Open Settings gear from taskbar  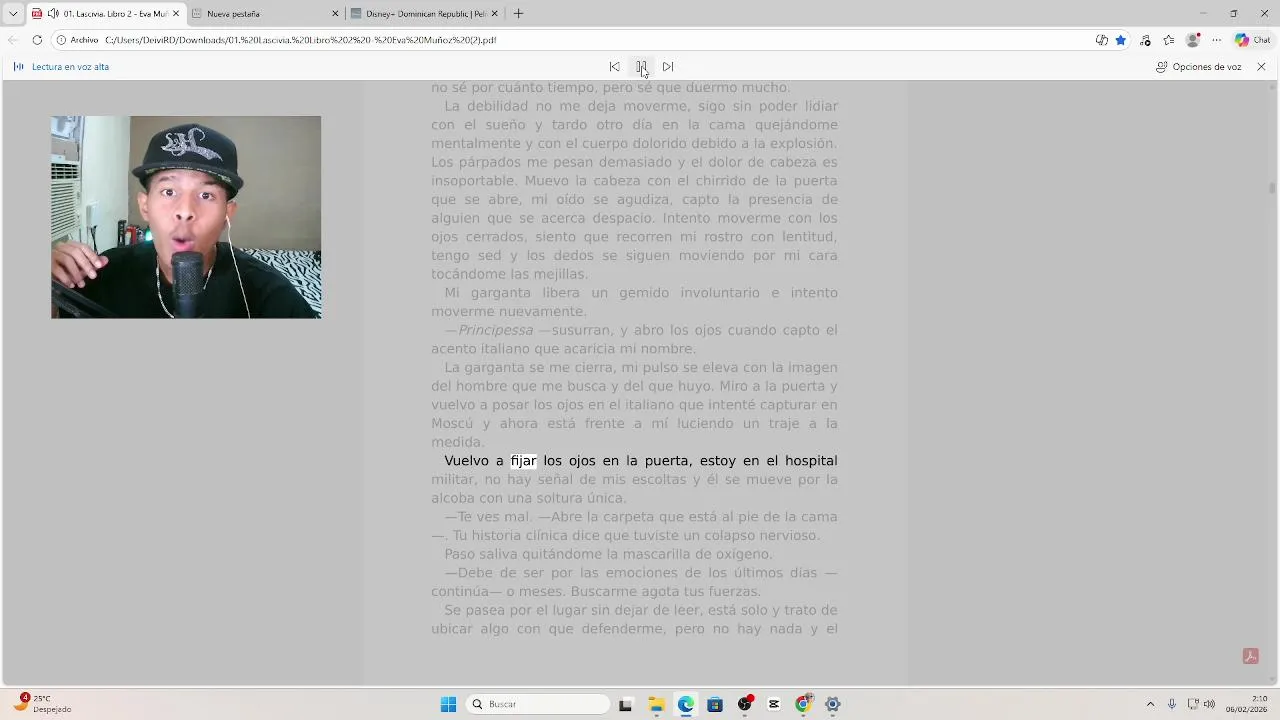tap(832, 704)
